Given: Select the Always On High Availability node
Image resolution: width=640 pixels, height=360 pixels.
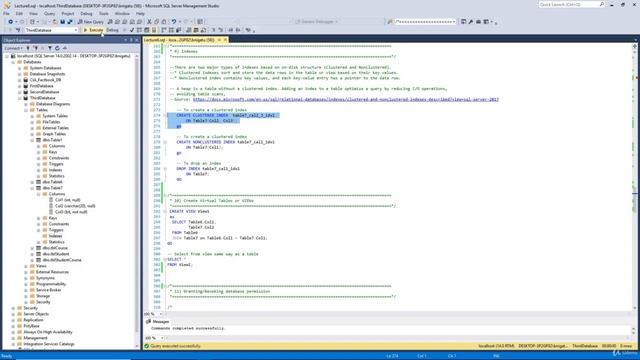Looking at the screenshot, I should [48, 332].
